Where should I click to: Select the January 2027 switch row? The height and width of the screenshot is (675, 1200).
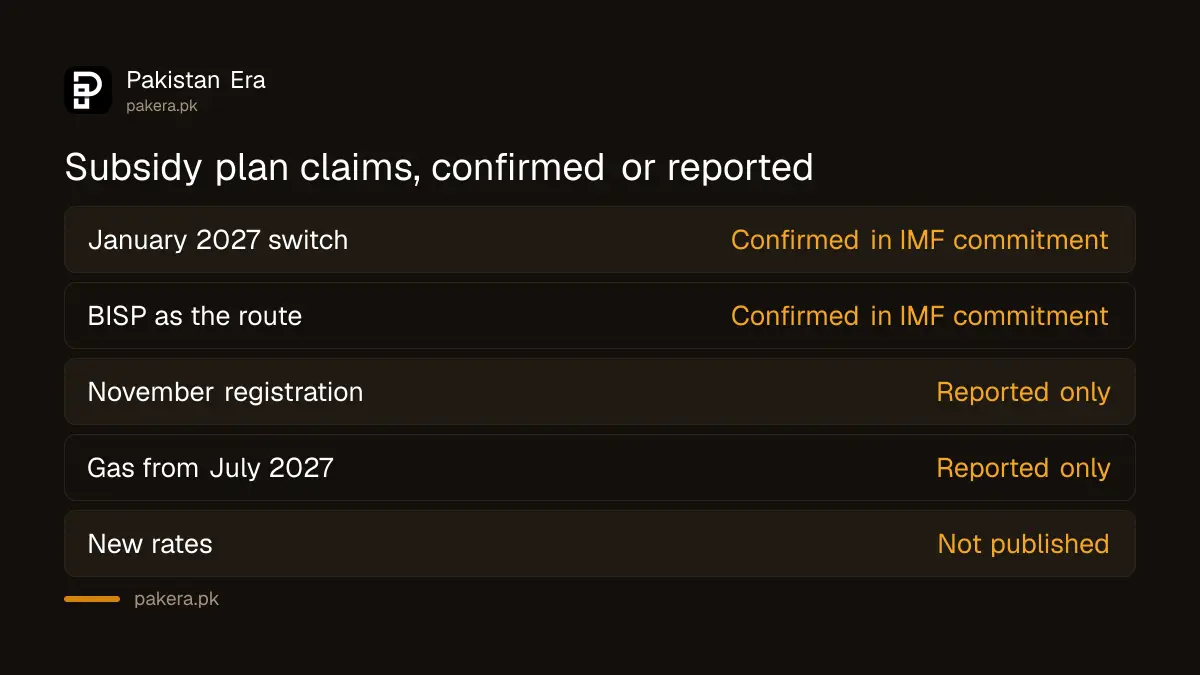(x=600, y=240)
